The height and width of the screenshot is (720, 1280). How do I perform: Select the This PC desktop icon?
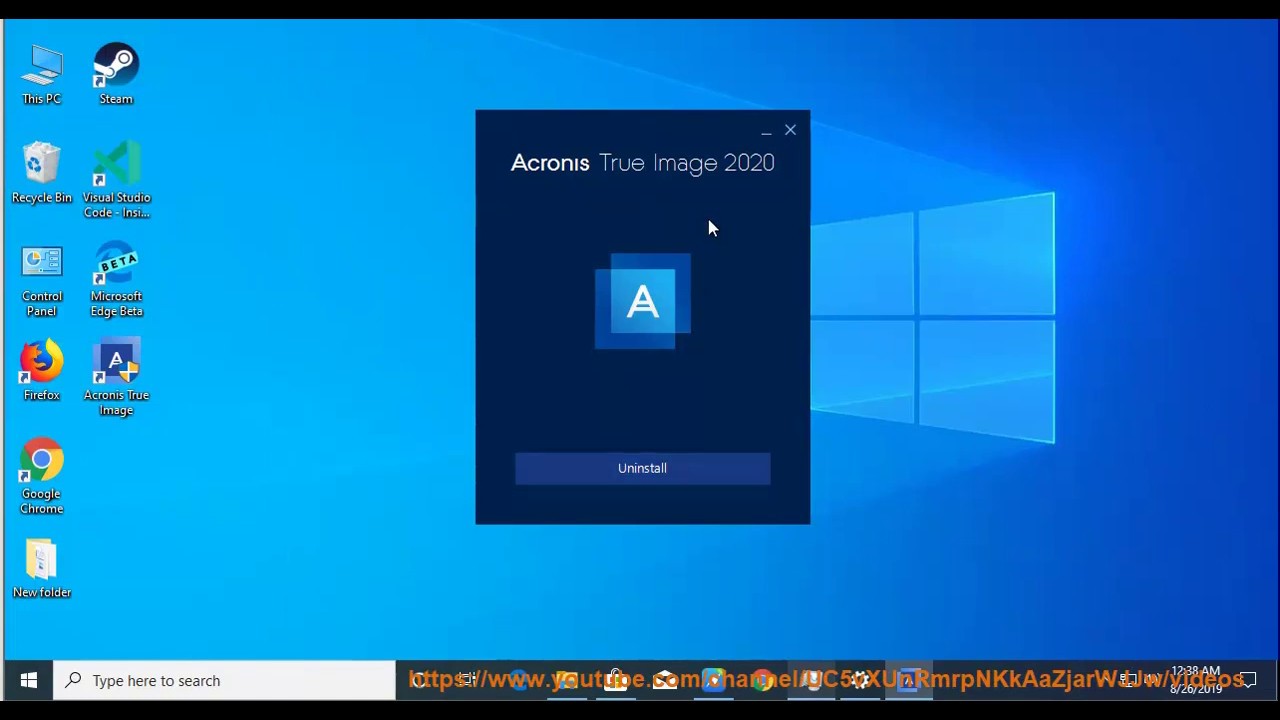click(x=41, y=74)
